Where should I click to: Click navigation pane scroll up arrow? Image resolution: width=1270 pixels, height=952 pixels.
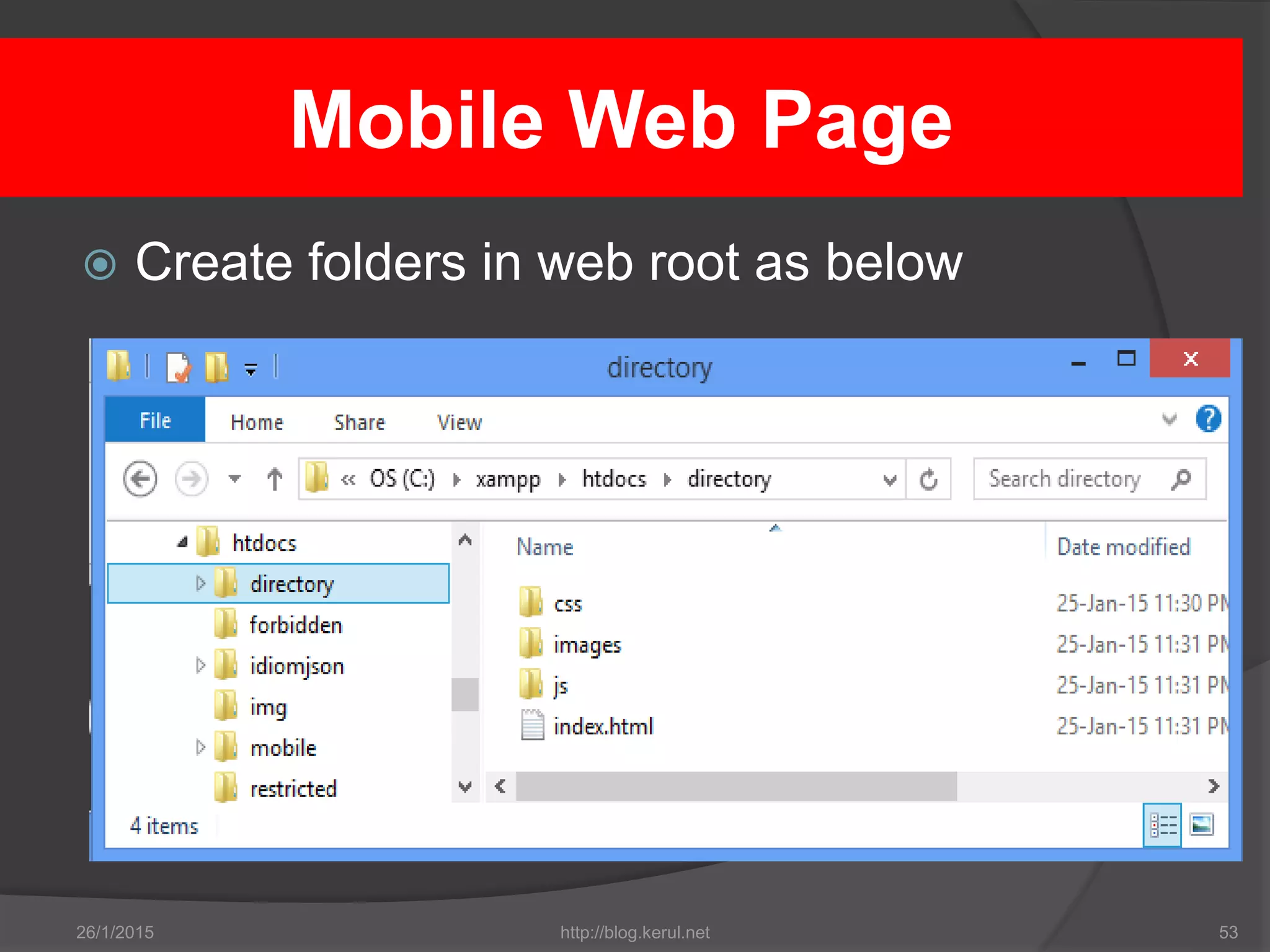[465, 540]
